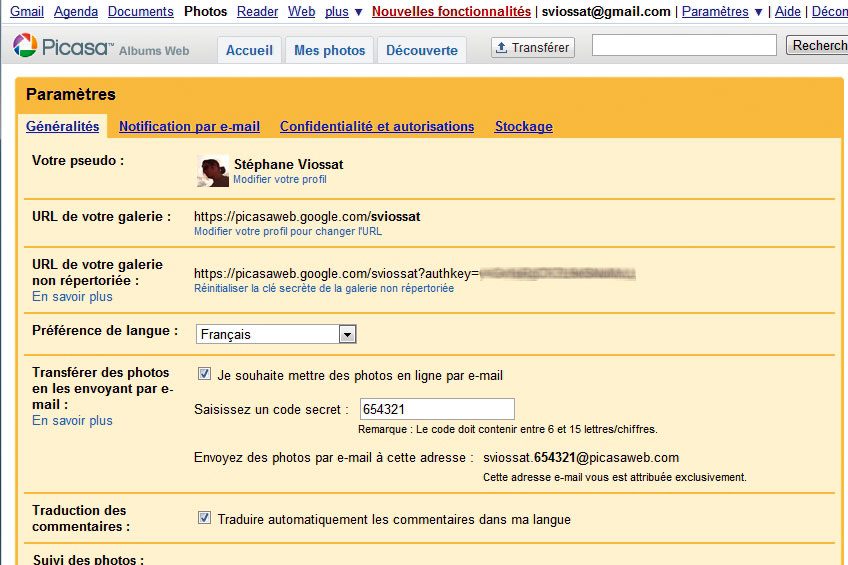Viewport: 848px width, 565px height.
Task: Open the Agenda link
Action: click(76, 11)
